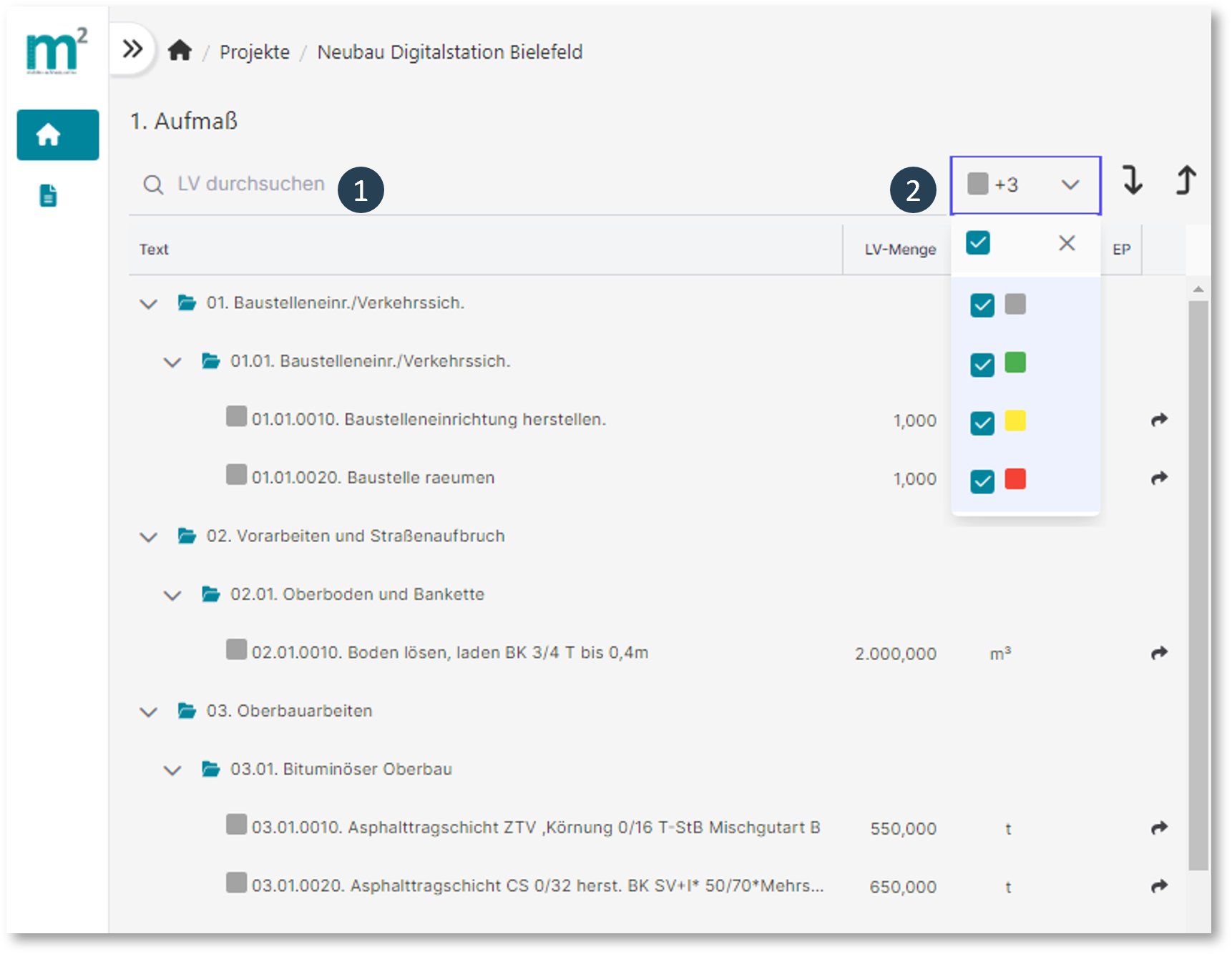Toggle the select-all checkbox in filter dropdown
The image size is (1232, 954).
tap(978, 243)
